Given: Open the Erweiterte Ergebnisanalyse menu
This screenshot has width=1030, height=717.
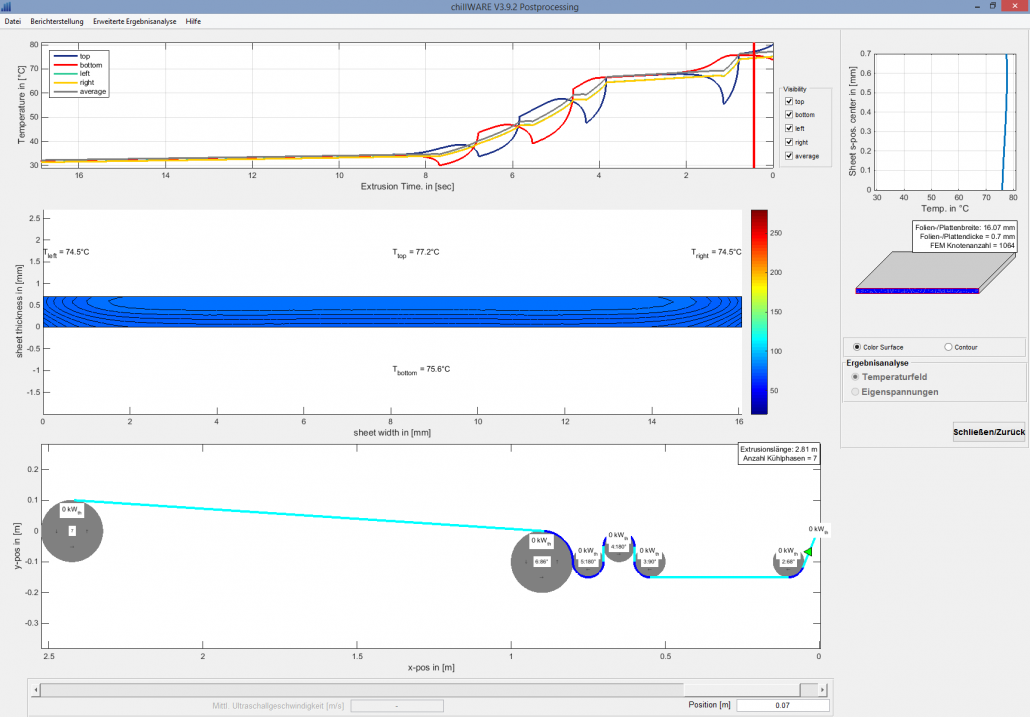Looking at the screenshot, I should point(135,21).
